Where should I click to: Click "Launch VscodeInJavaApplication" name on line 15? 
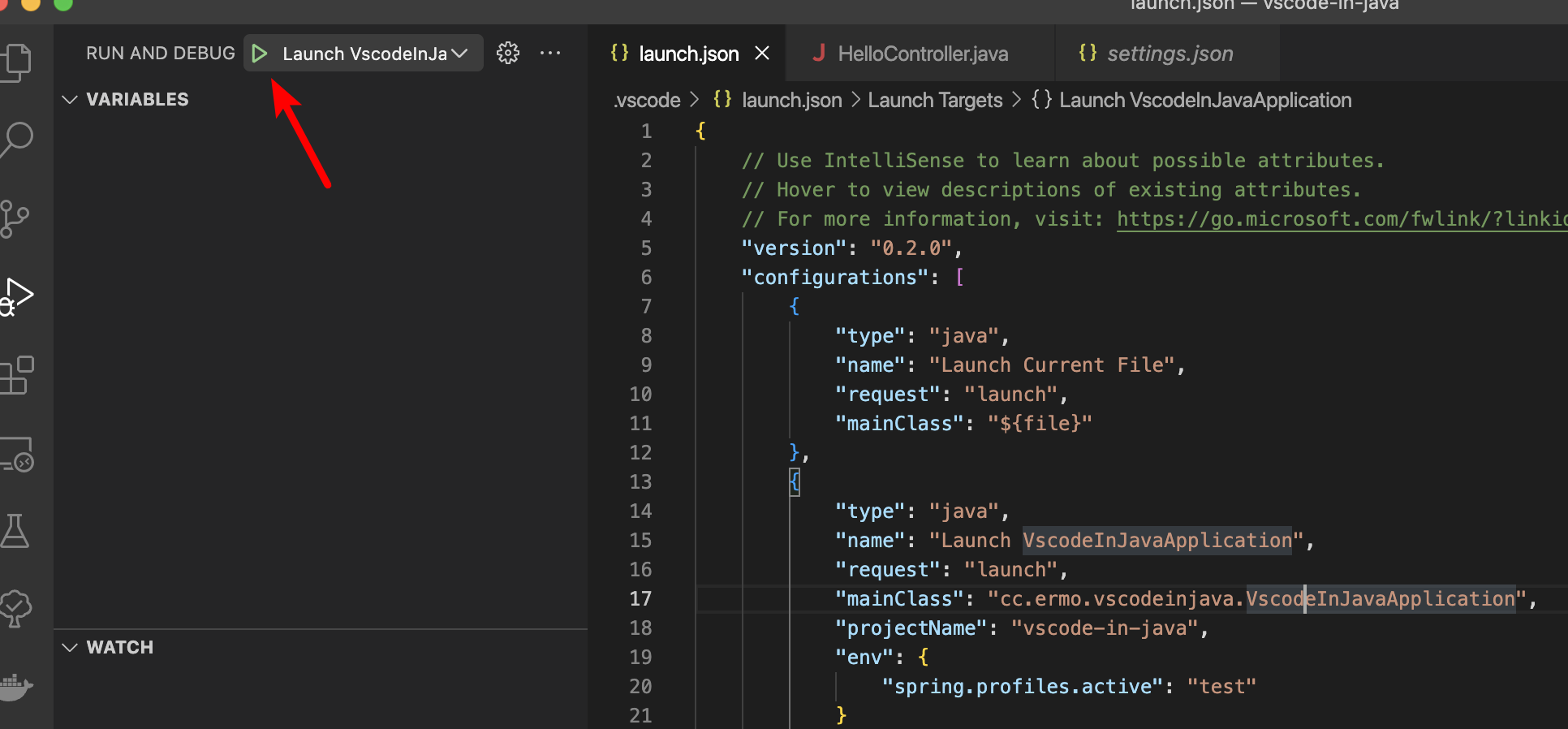point(1116,541)
